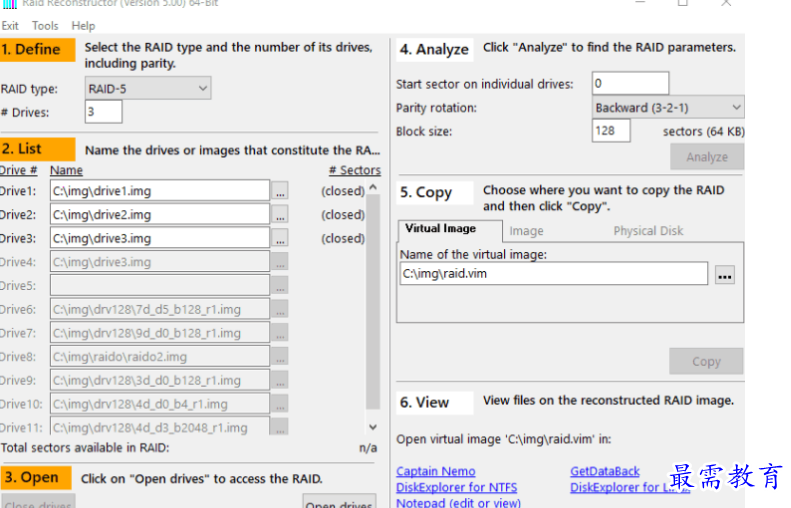Image resolution: width=791 pixels, height=508 pixels.
Task: Browse for the virtual image location
Action: pyautogui.click(x=725, y=275)
